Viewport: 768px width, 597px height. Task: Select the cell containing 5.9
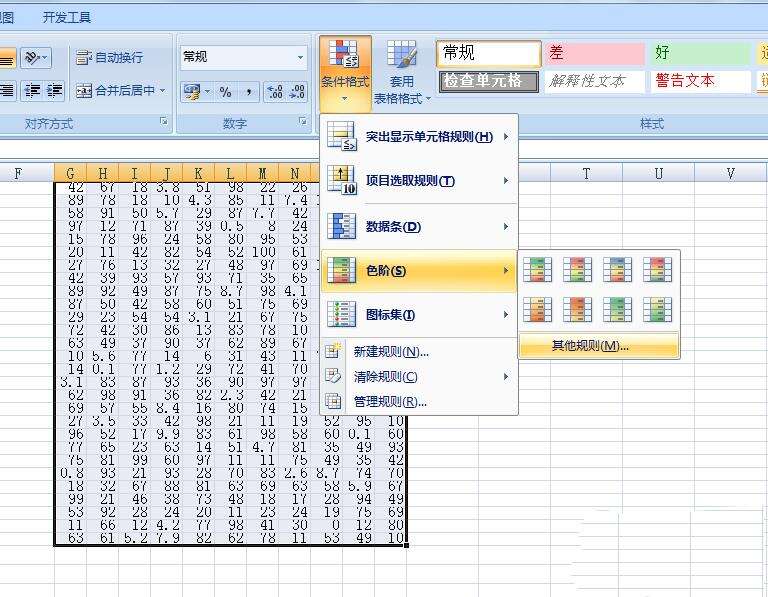pos(359,486)
